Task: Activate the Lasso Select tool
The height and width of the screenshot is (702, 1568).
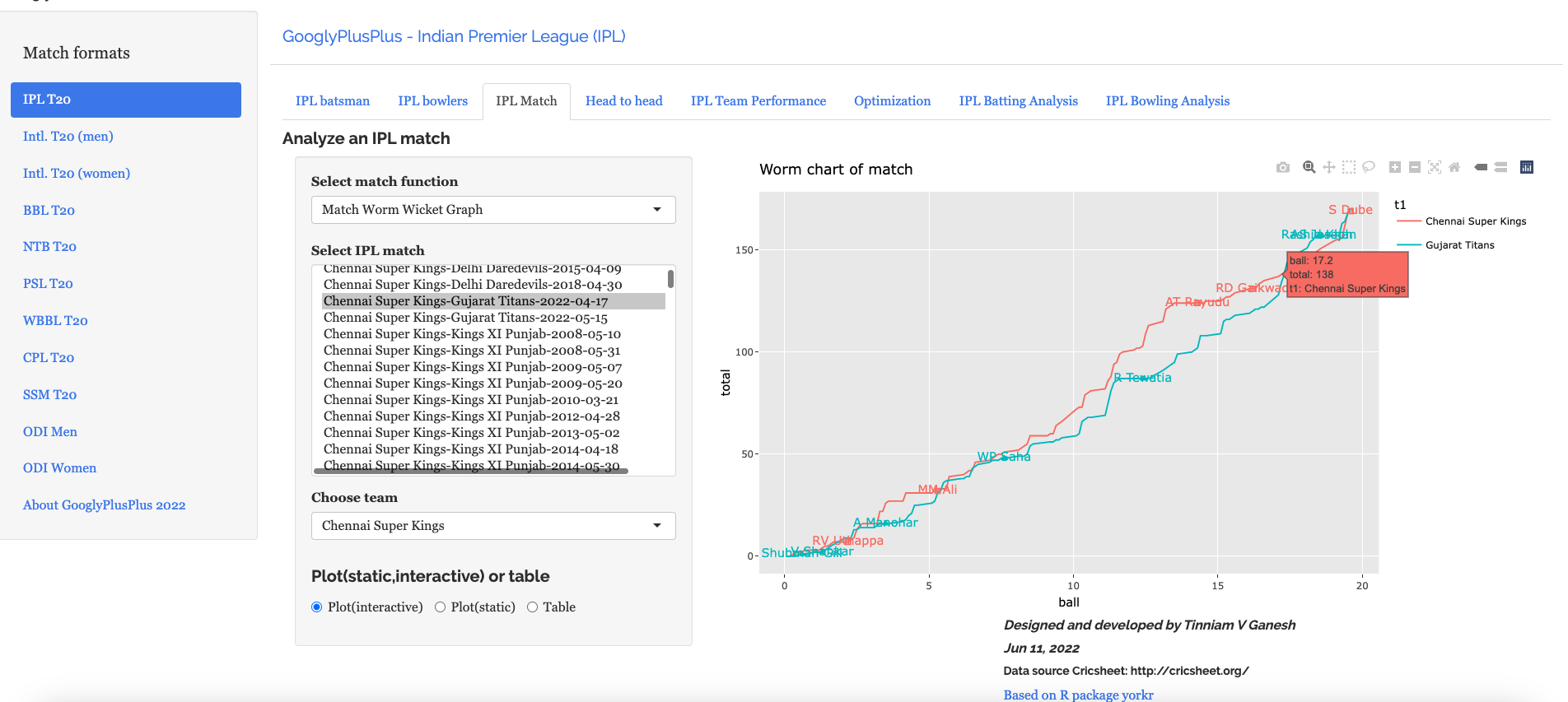Action: tap(1369, 167)
